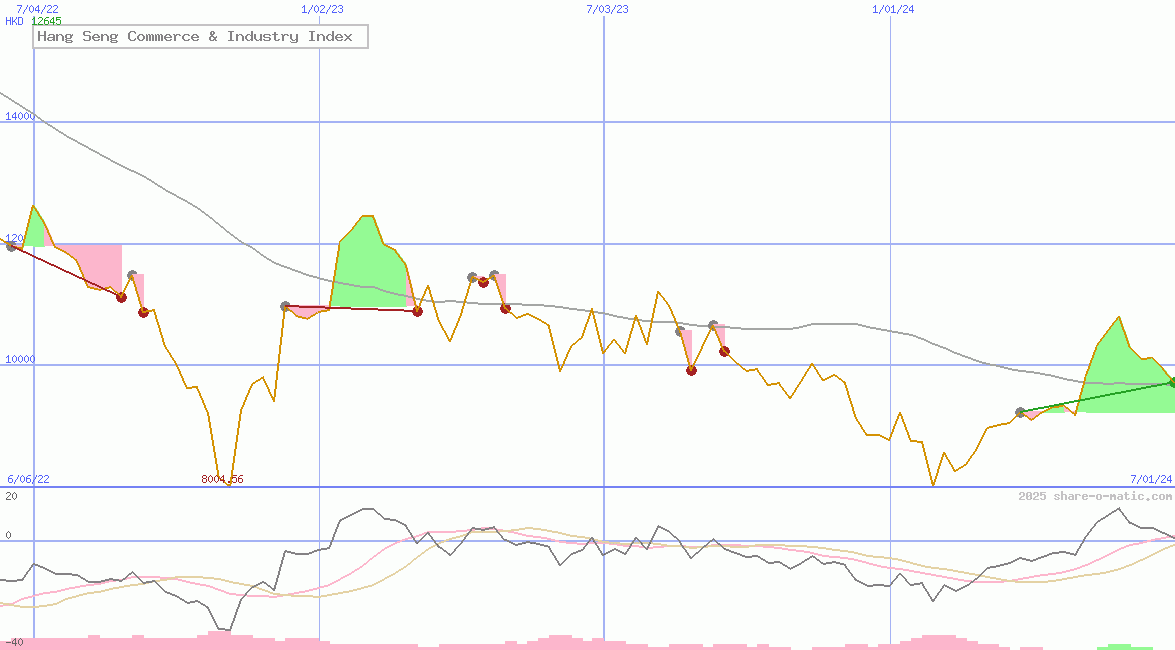Click the red marker just below the 10000 line

click(x=692, y=370)
